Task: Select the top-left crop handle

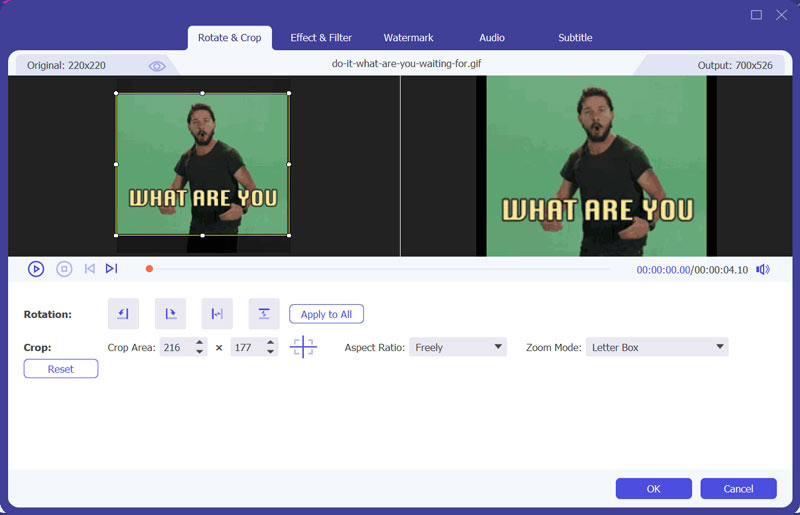Action: pyautogui.click(x=116, y=93)
